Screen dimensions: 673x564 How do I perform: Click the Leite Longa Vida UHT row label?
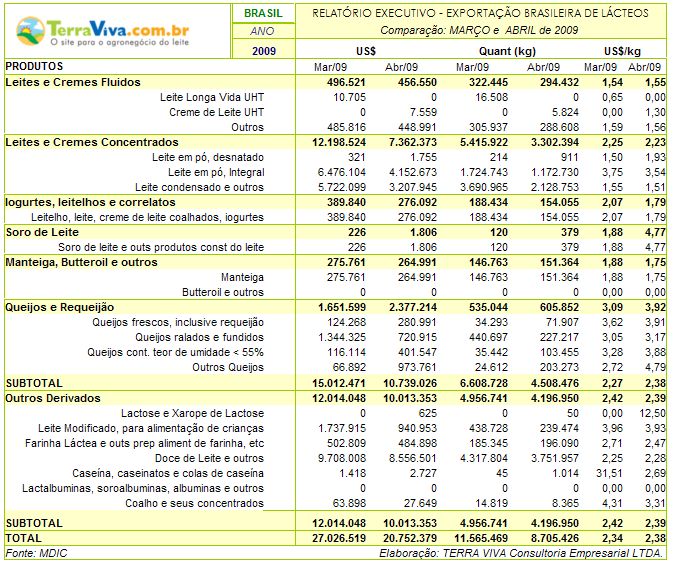point(212,97)
